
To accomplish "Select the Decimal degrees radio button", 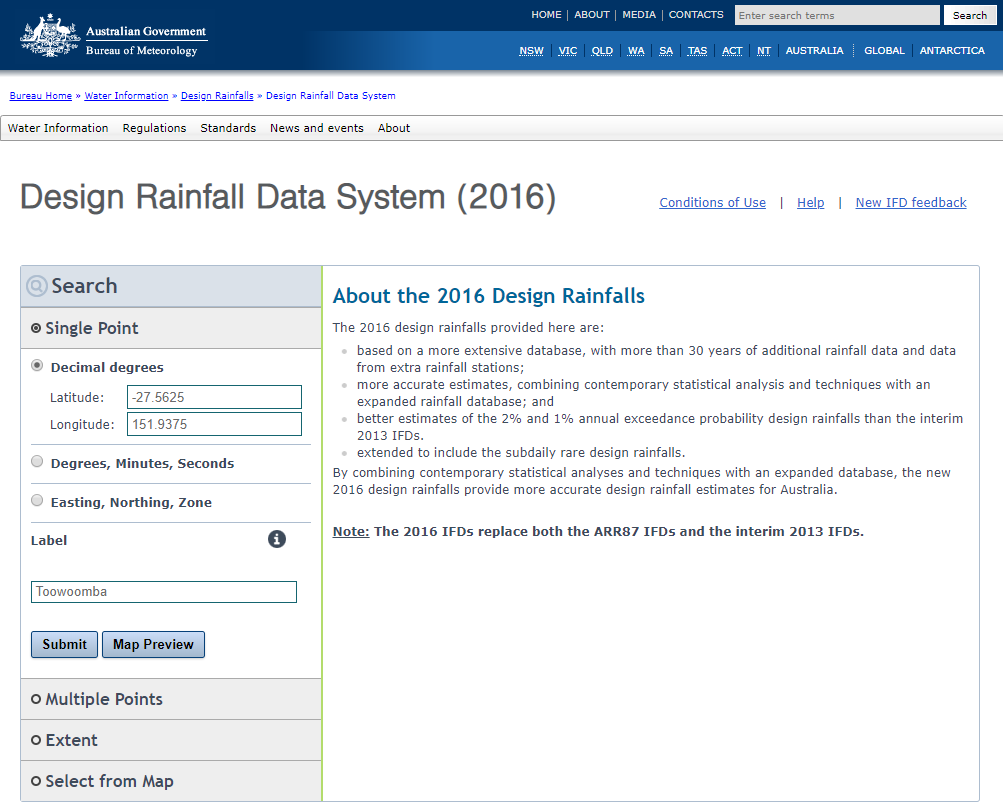I will point(37,365).
